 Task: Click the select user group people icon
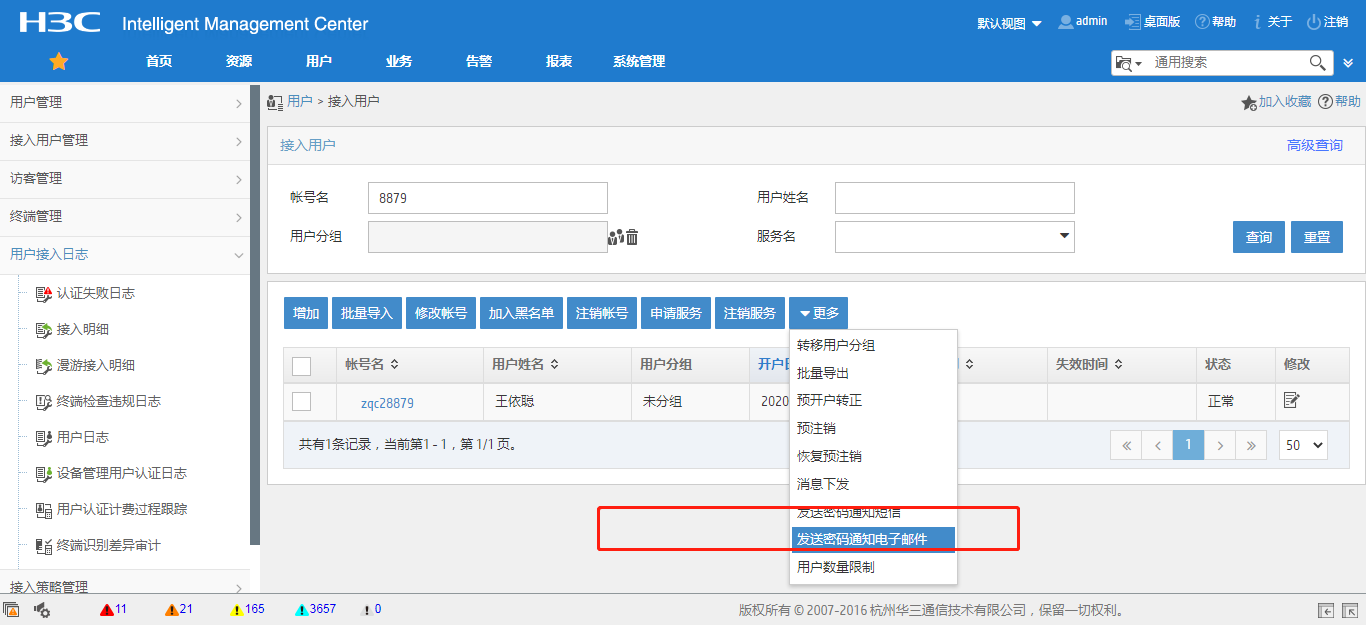click(615, 237)
